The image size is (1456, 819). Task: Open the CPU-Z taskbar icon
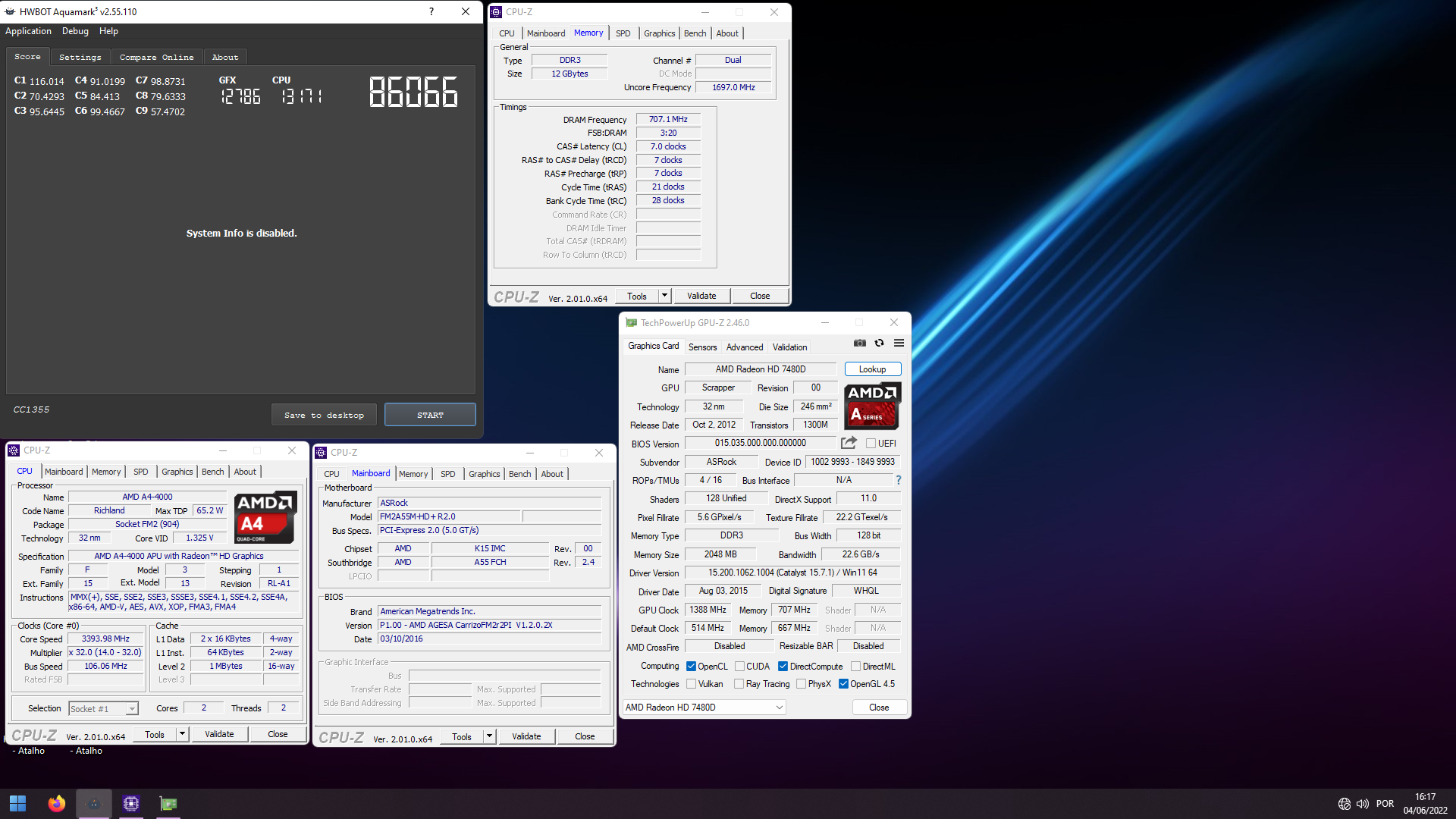(x=131, y=803)
